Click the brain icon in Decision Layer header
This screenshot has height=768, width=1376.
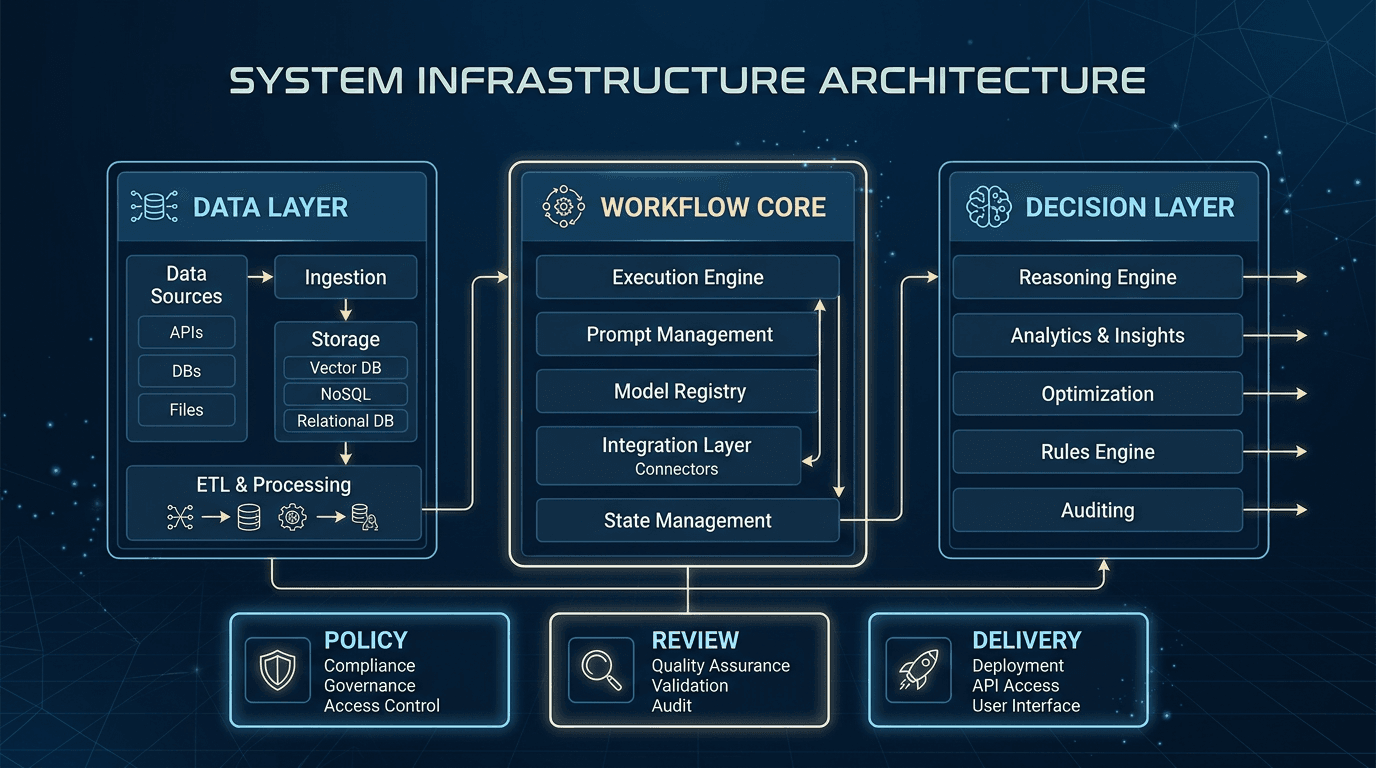(986, 206)
